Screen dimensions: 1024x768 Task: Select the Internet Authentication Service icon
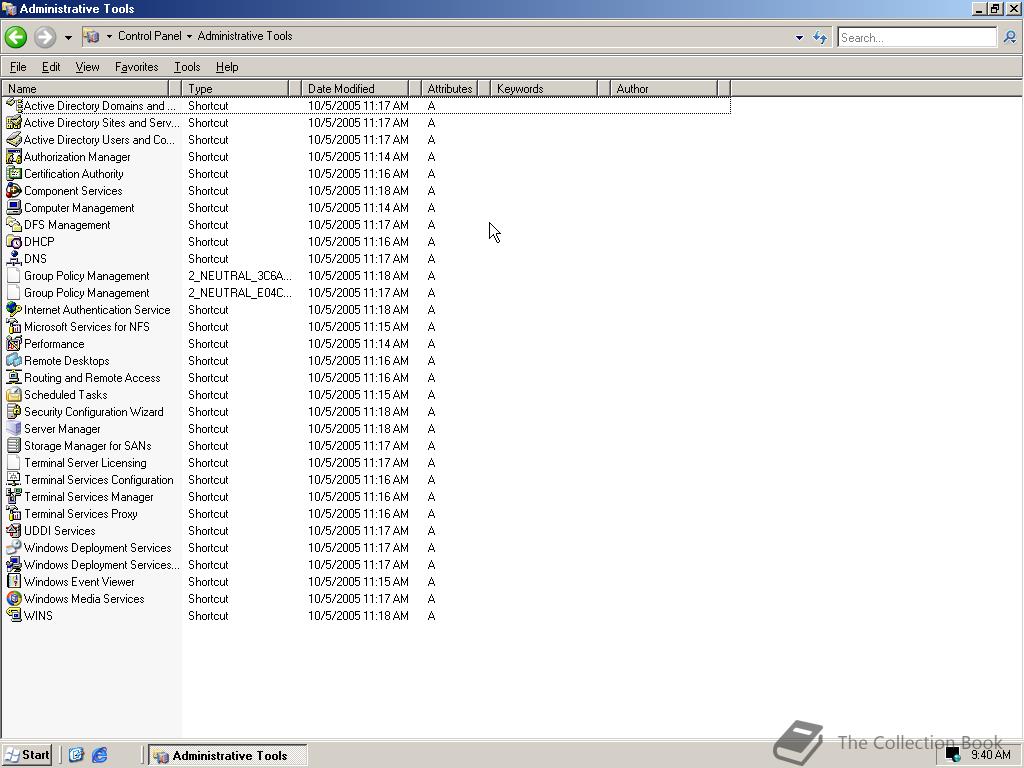[14, 310]
